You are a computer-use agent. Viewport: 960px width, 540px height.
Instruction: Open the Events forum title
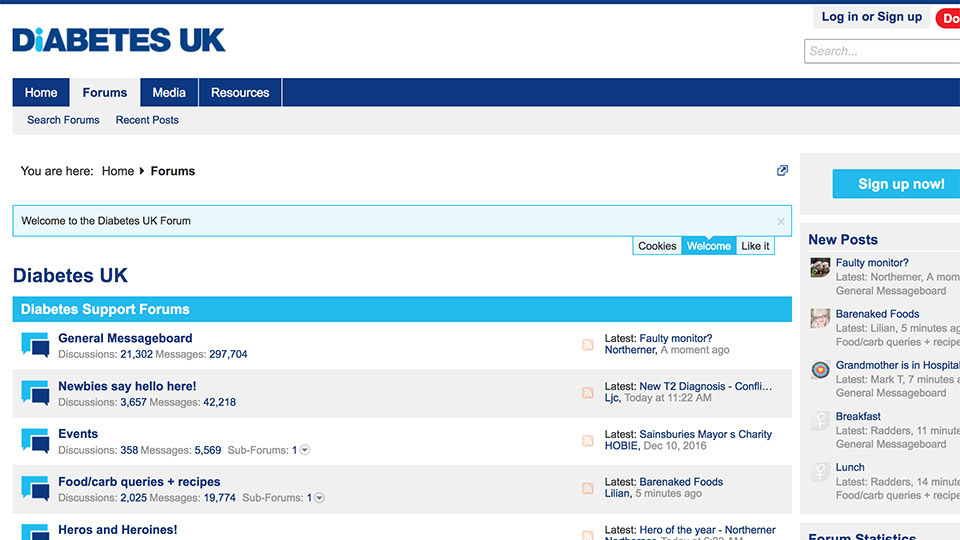(78, 434)
